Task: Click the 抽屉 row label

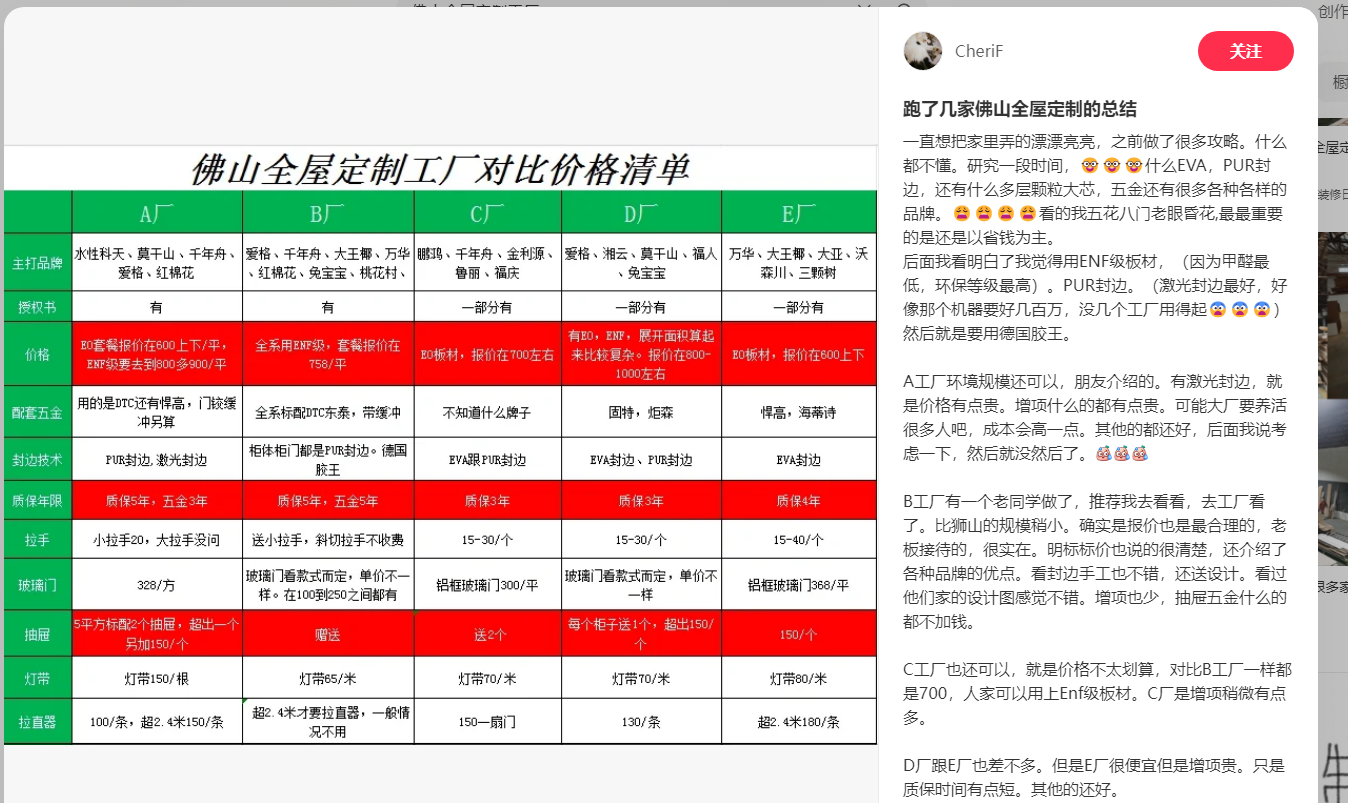Action: (x=38, y=633)
